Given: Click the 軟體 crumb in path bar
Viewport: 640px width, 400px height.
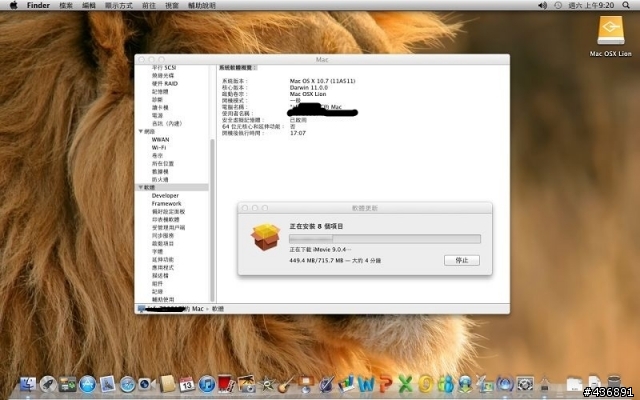Looking at the screenshot, I should tap(218, 309).
